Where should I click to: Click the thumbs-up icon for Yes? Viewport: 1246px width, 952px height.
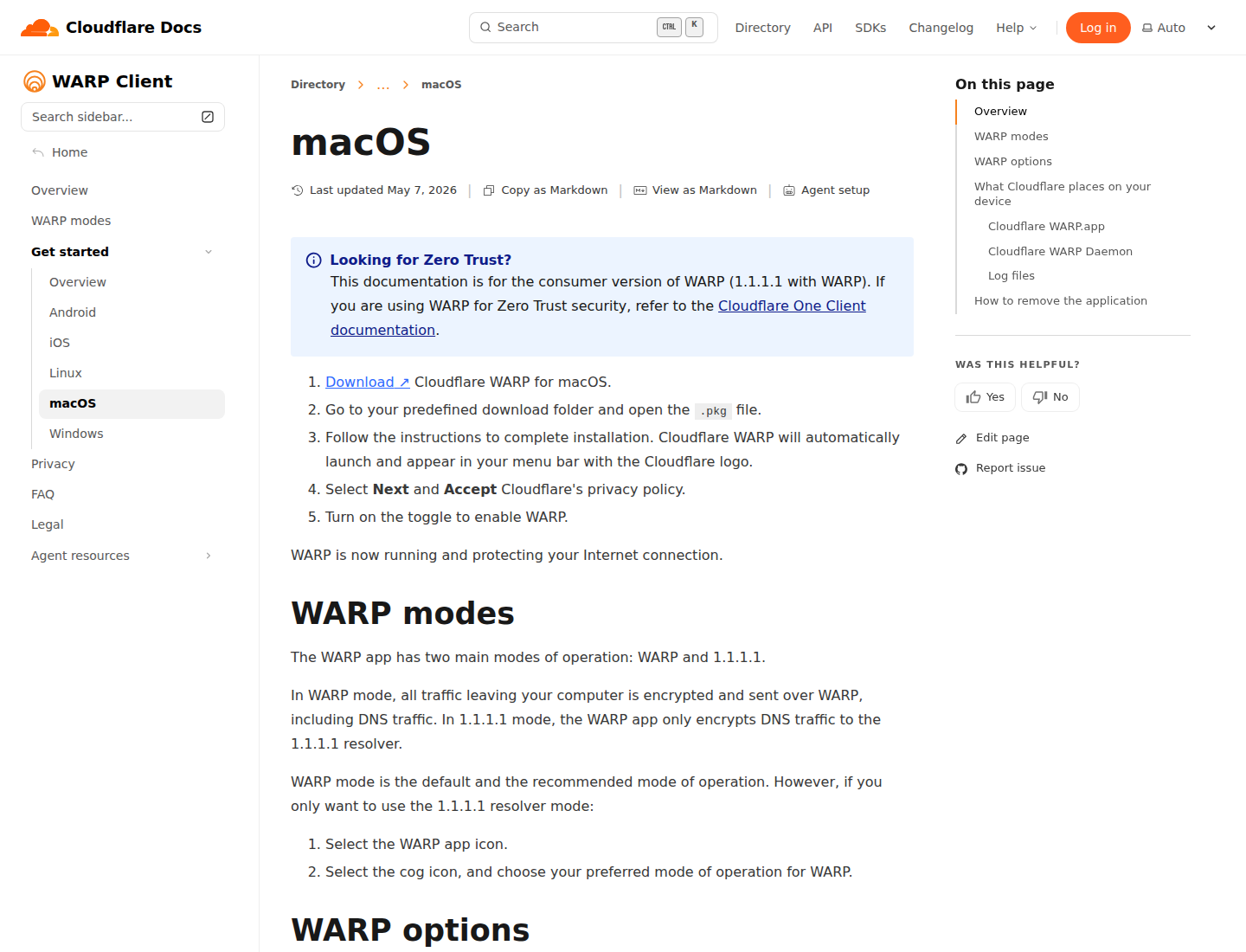pos(973,397)
